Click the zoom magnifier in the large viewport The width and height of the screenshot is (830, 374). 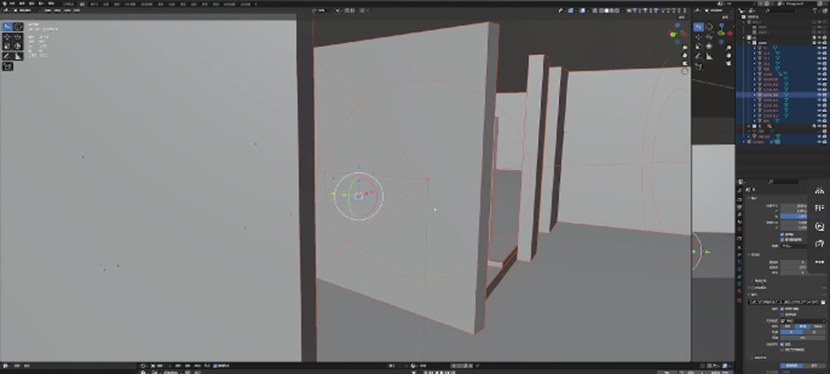pos(685,47)
